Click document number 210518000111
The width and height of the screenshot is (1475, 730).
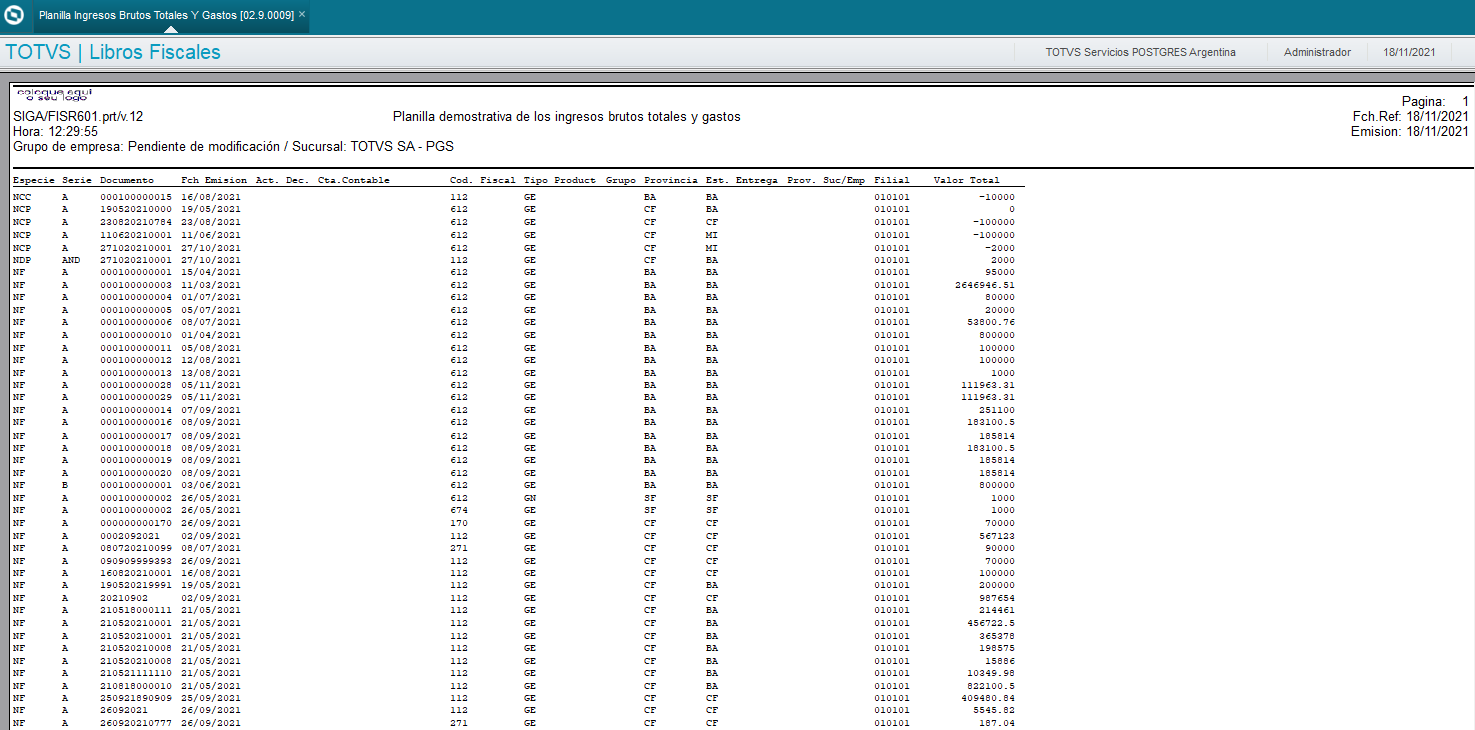(x=136, y=610)
